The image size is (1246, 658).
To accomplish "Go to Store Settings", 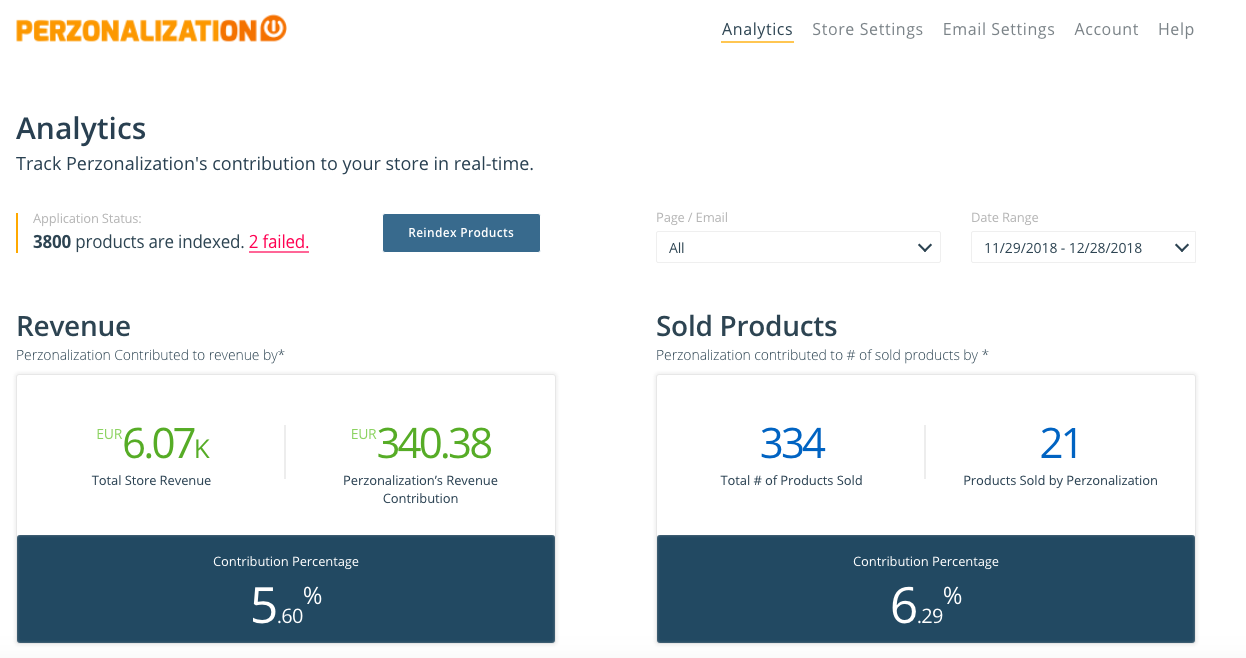I will [x=867, y=30].
